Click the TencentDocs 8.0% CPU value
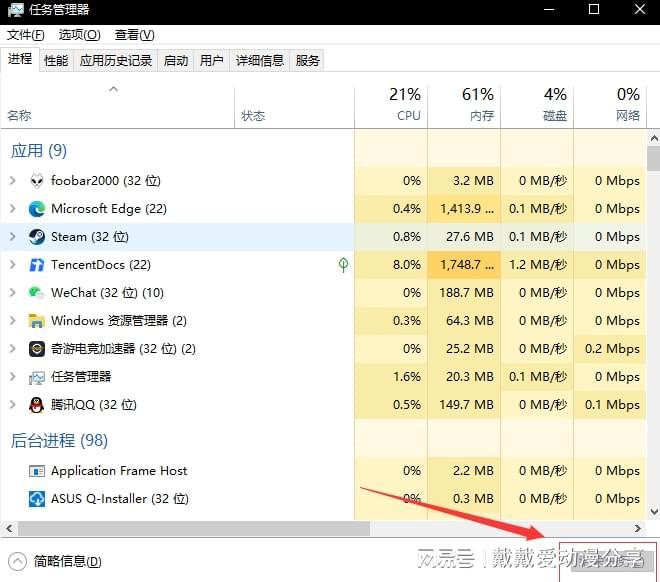 tap(407, 265)
